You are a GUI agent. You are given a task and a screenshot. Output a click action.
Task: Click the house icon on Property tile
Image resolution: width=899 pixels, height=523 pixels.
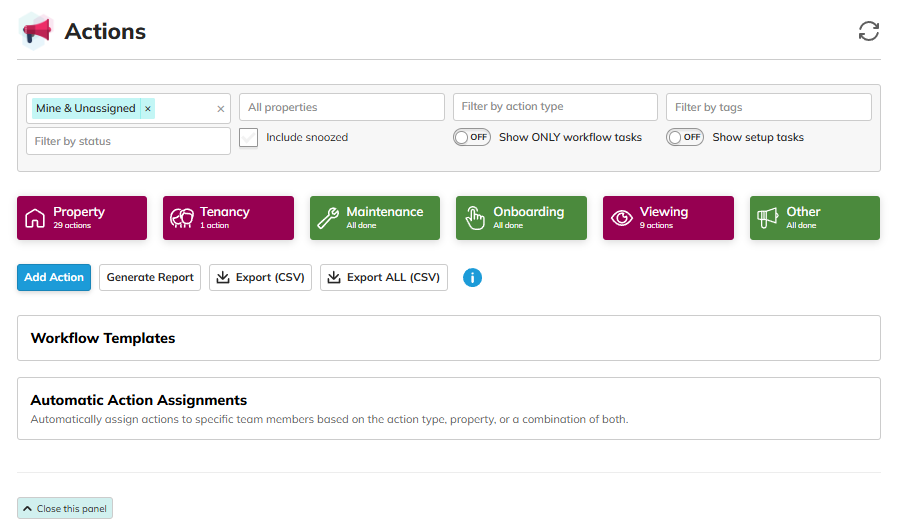35,218
